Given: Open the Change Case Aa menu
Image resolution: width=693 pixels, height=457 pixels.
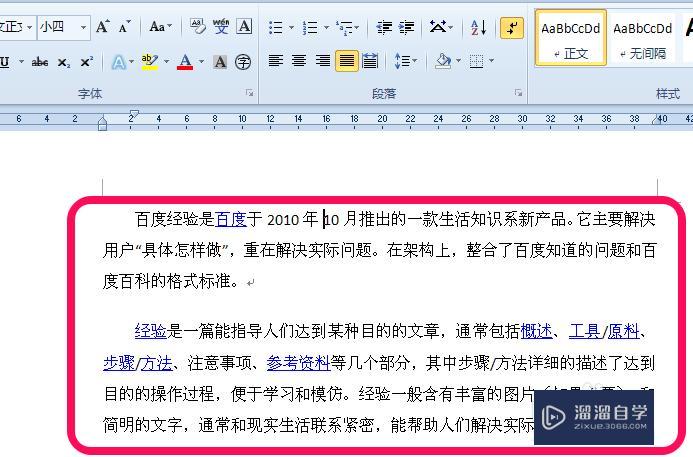Looking at the screenshot, I should pyautogui.click(x=160, y=27).
